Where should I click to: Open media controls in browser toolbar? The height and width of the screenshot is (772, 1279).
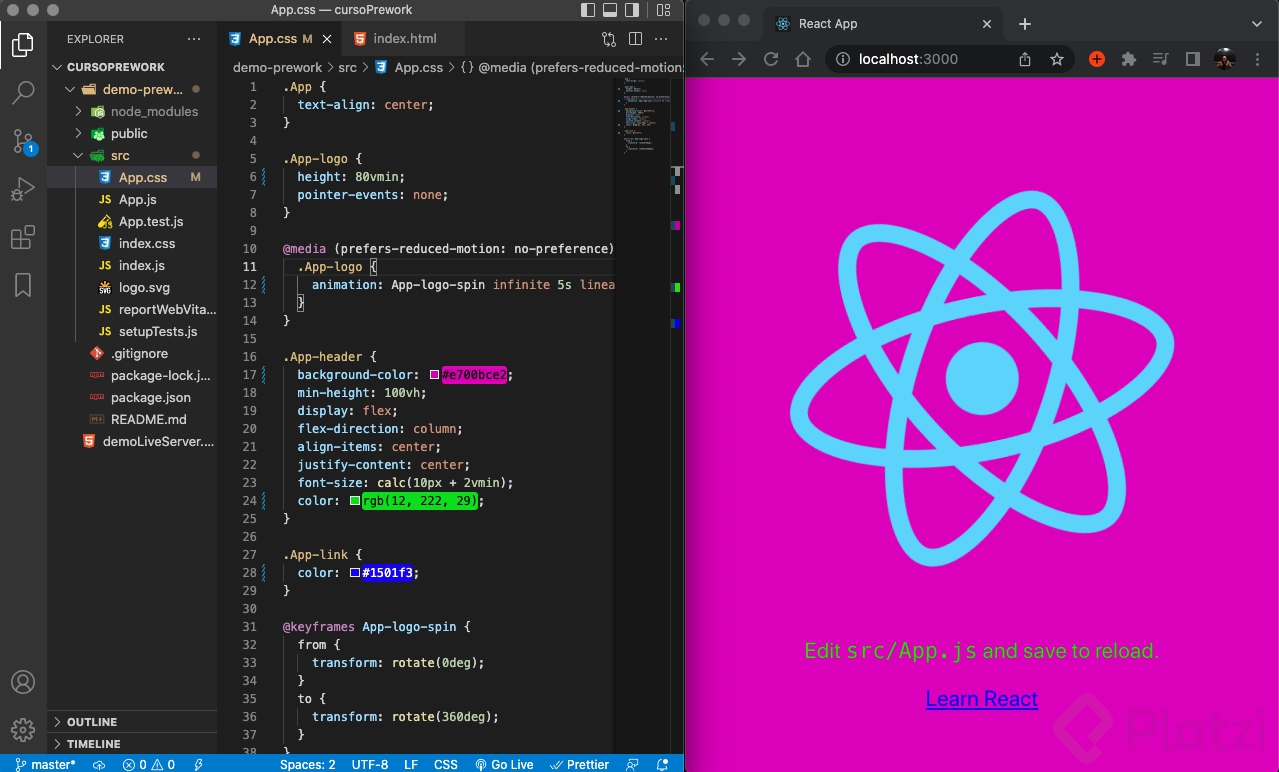tap(1160, 59)
